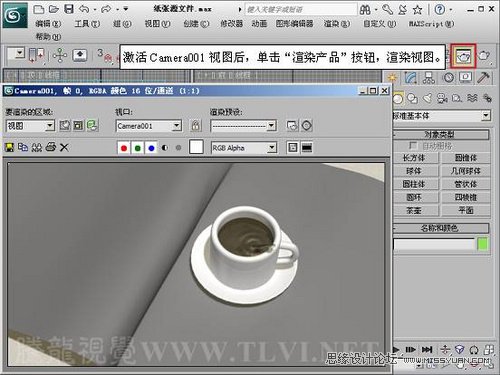
Task: Open the Render Setup icon beside preset dropdown
Action: [292, 126]
